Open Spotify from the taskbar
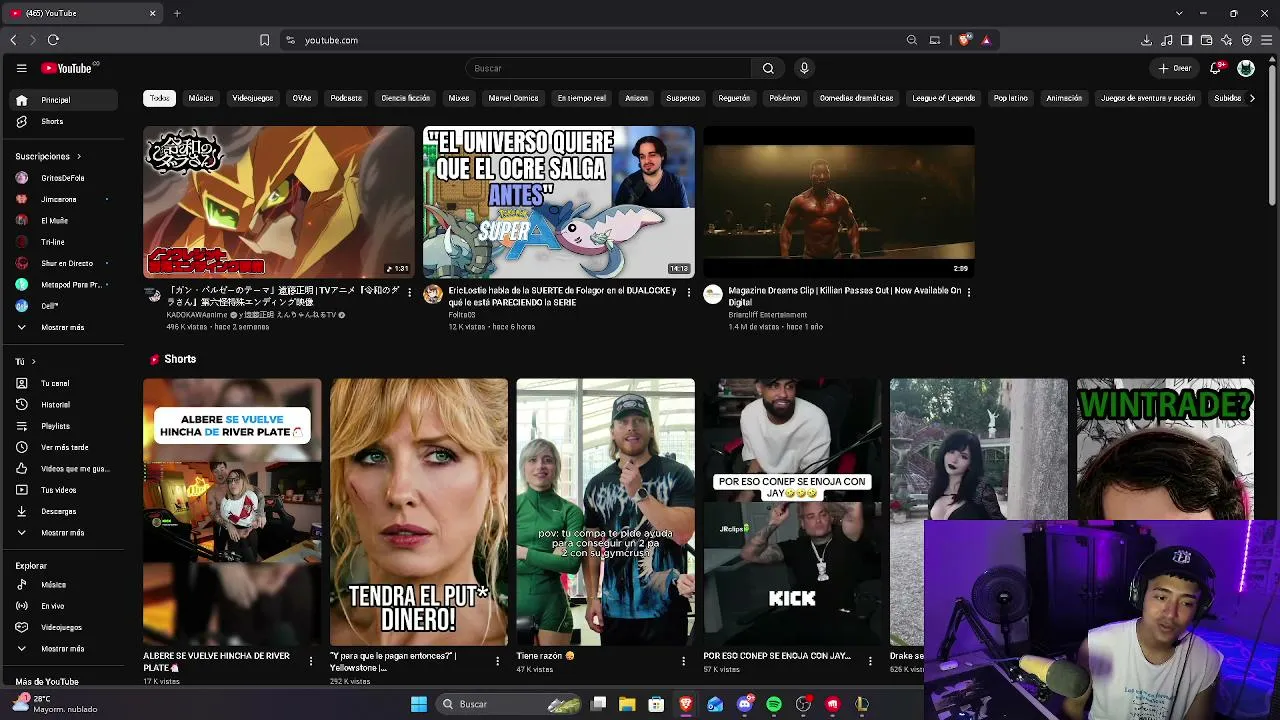This screenshot has height=720, width=1280. point(774,704)
